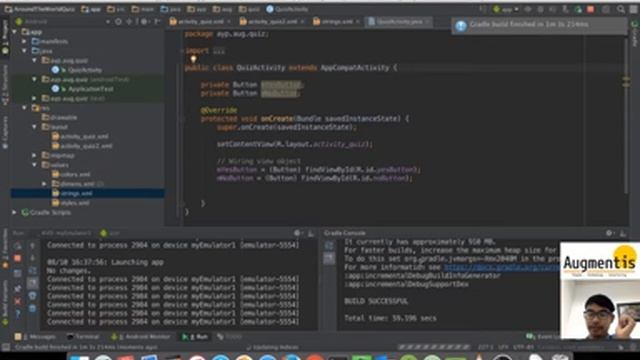Collapse the values folder node
The width and height of the screenshot is (640, 360).
click(35, 165)
